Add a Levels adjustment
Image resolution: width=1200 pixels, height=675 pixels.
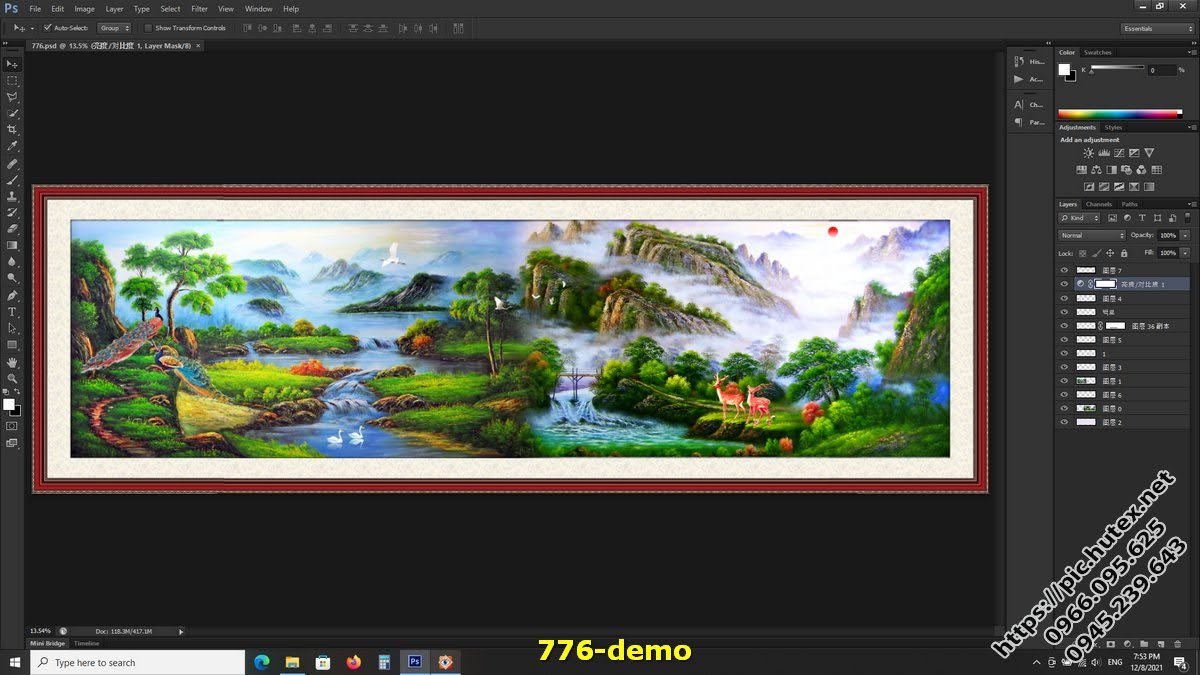(1103, 153)
